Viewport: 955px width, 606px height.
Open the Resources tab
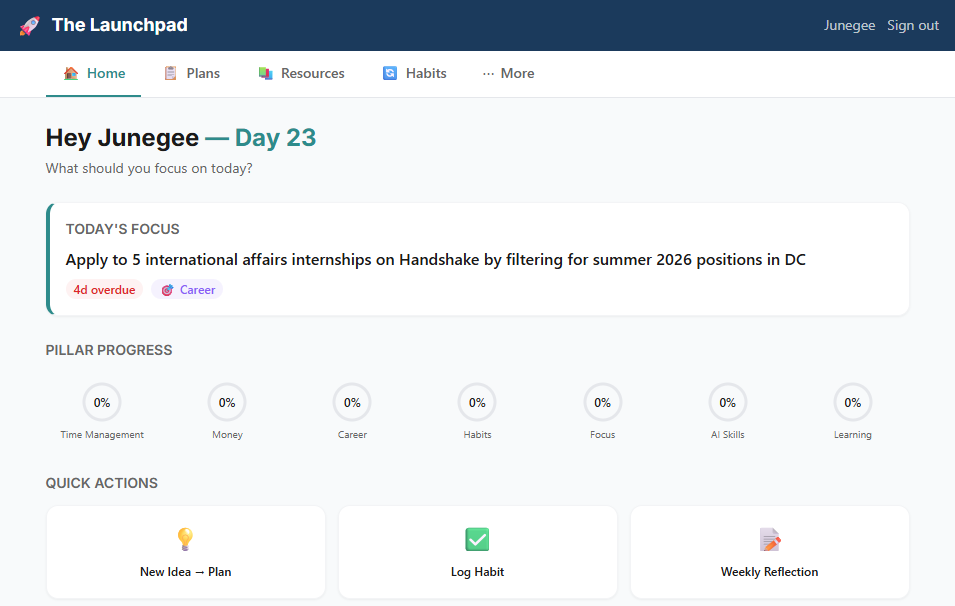point(302,73)
